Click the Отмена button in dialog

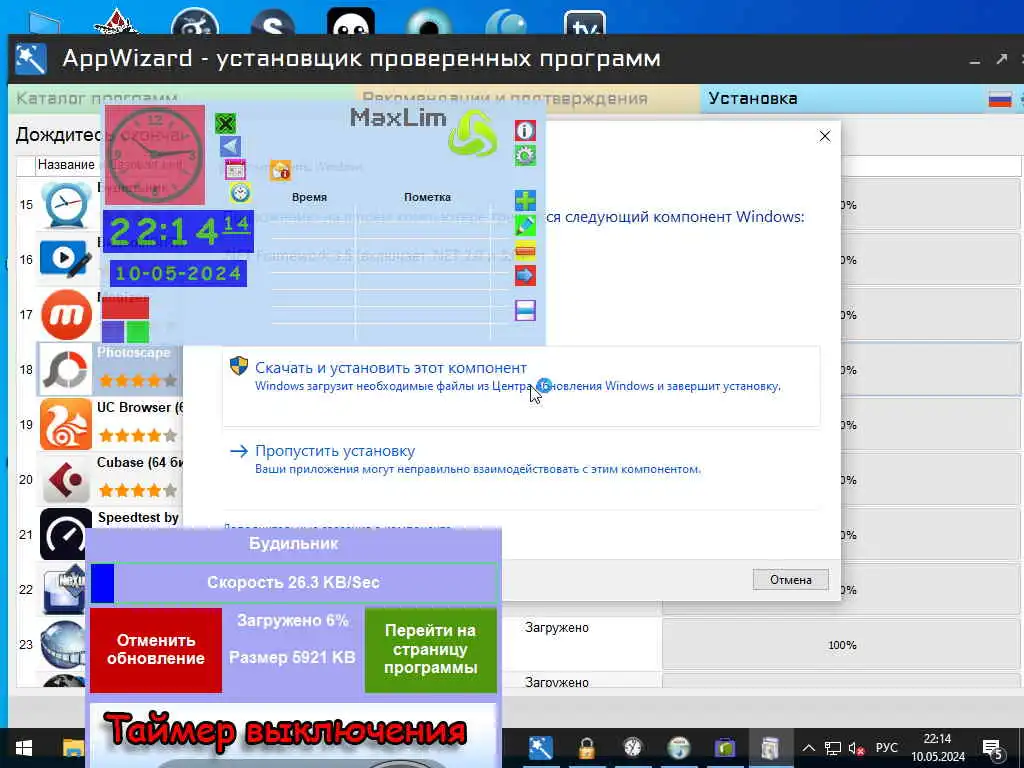pyautogui.click(x=790, y=580)
